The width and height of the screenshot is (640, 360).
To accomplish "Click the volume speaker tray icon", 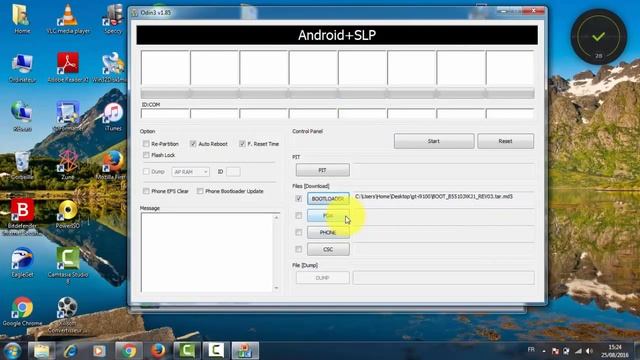I will [x=589, y=351].
